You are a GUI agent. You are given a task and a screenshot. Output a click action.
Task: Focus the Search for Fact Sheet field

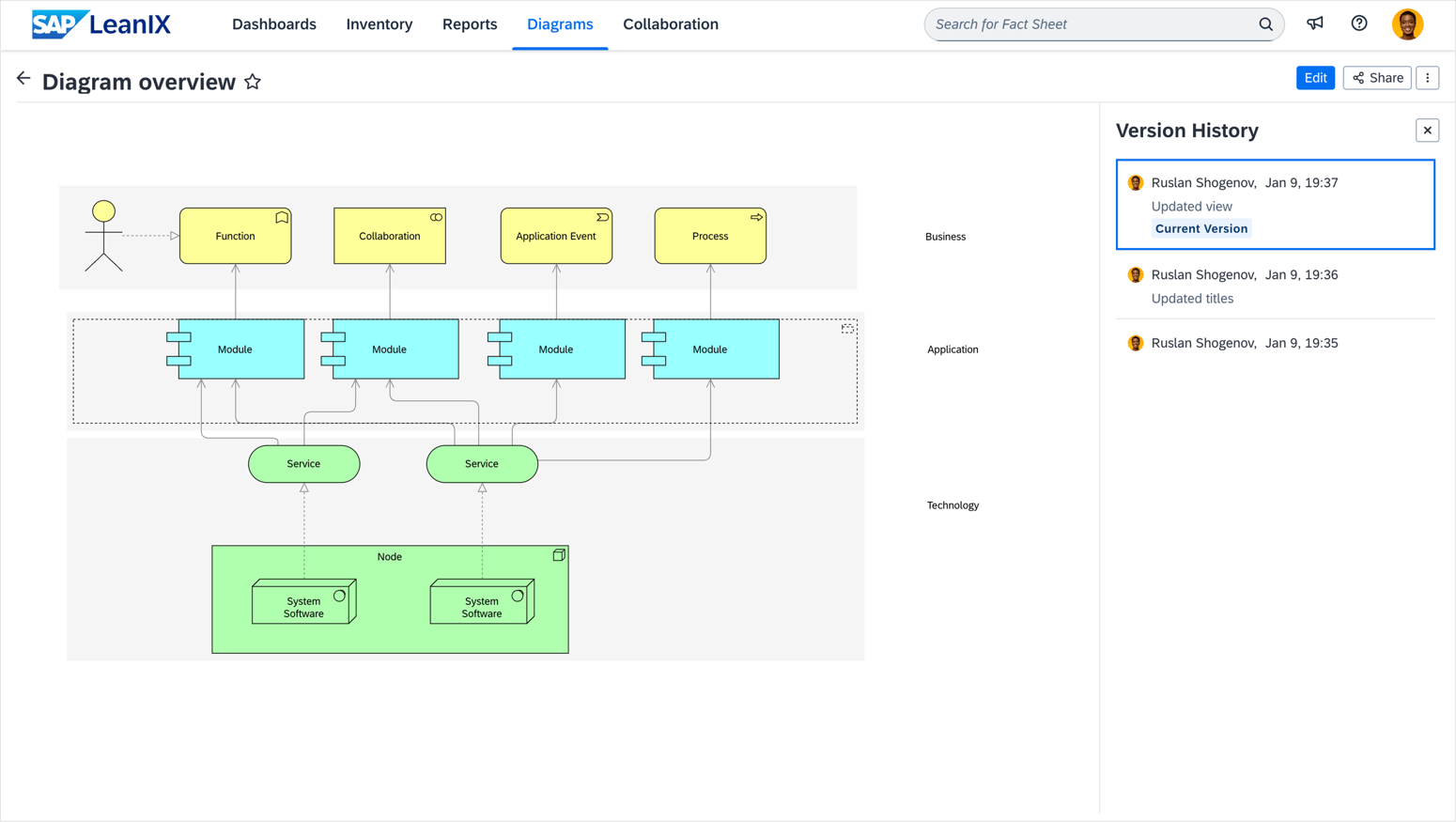tap(1090, 24)
